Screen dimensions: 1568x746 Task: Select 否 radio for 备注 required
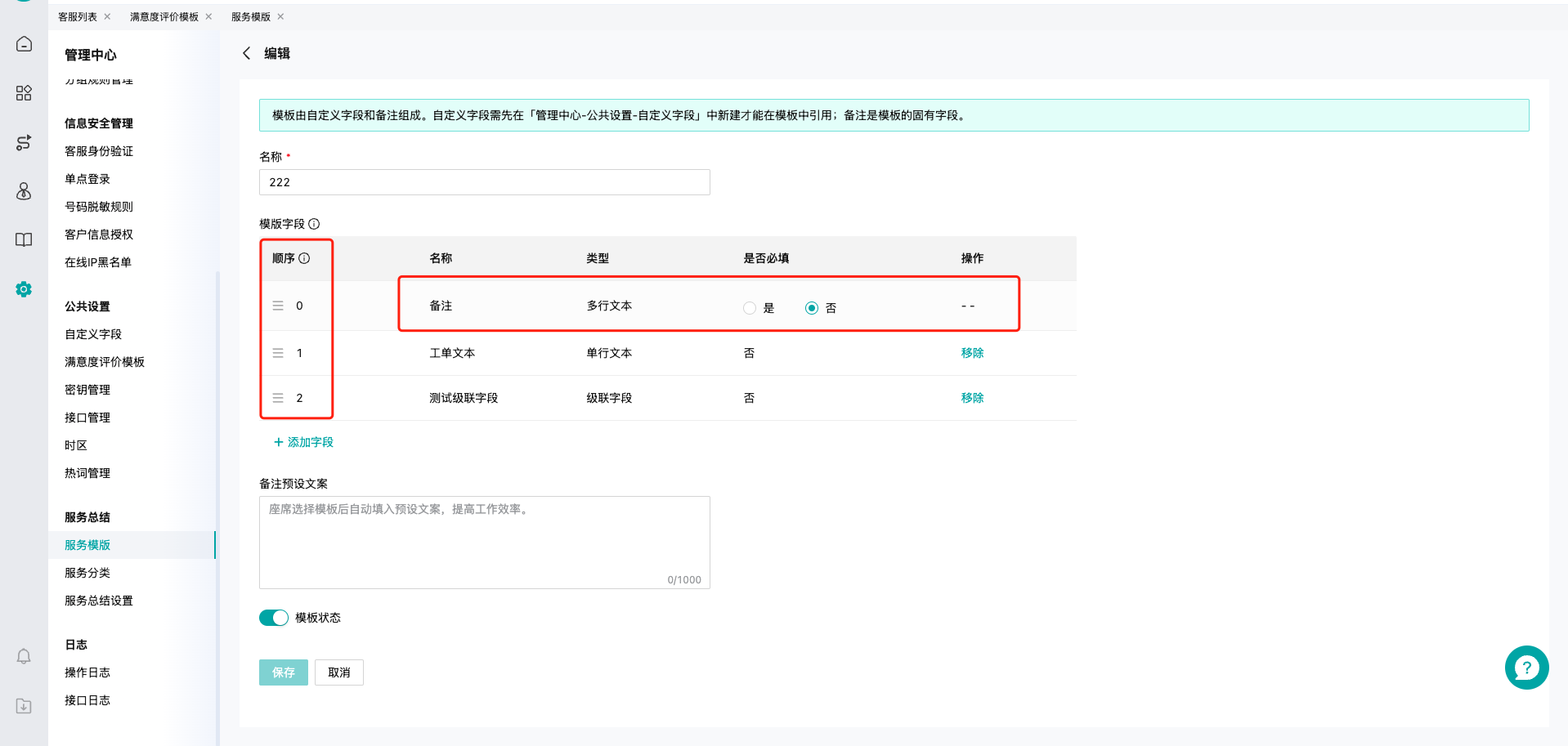pyautogui.click(x=812, y=308)
